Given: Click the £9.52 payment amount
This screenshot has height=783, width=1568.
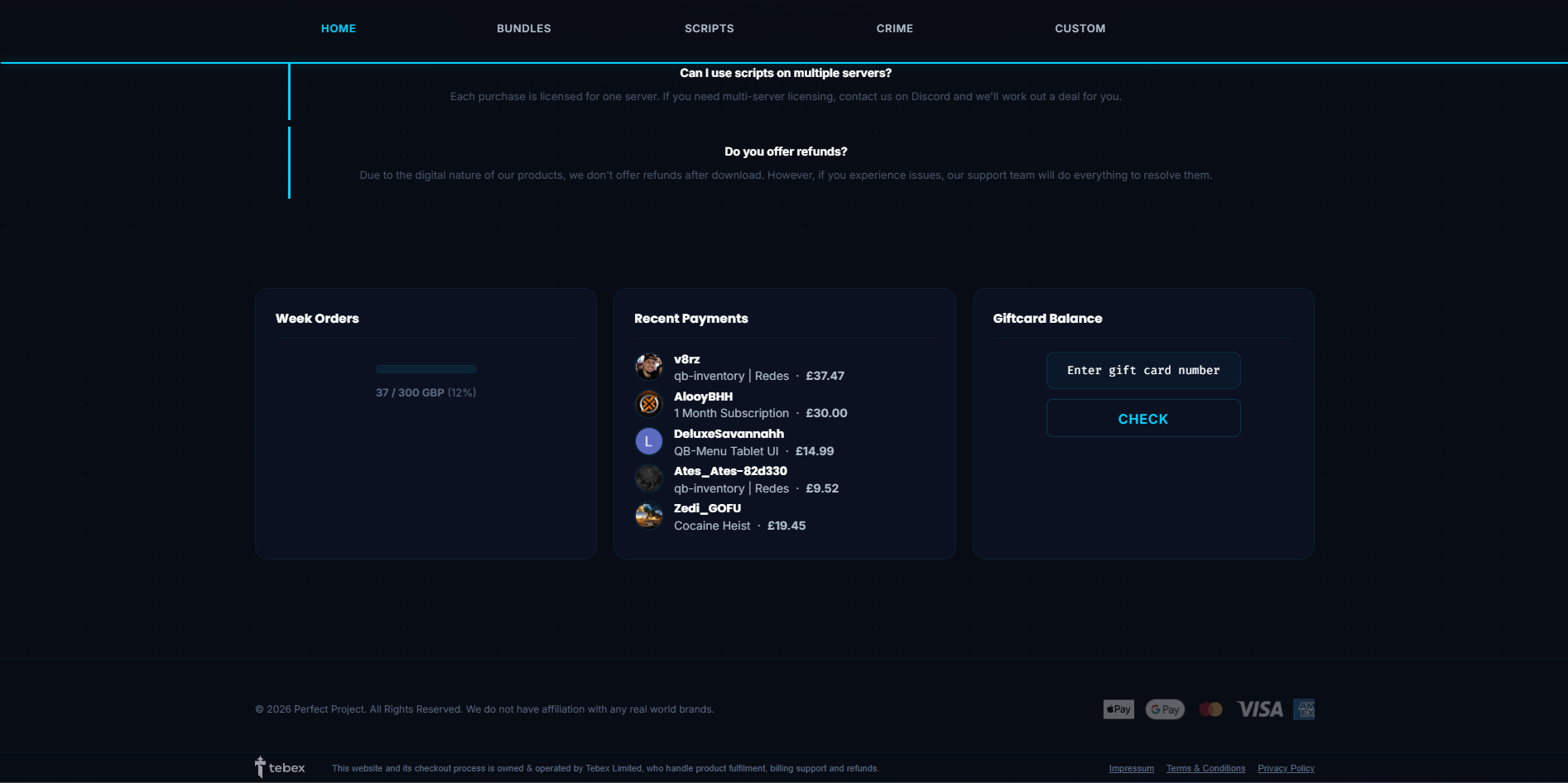Looking at the screenshot, I should click(x=822, y=488).
